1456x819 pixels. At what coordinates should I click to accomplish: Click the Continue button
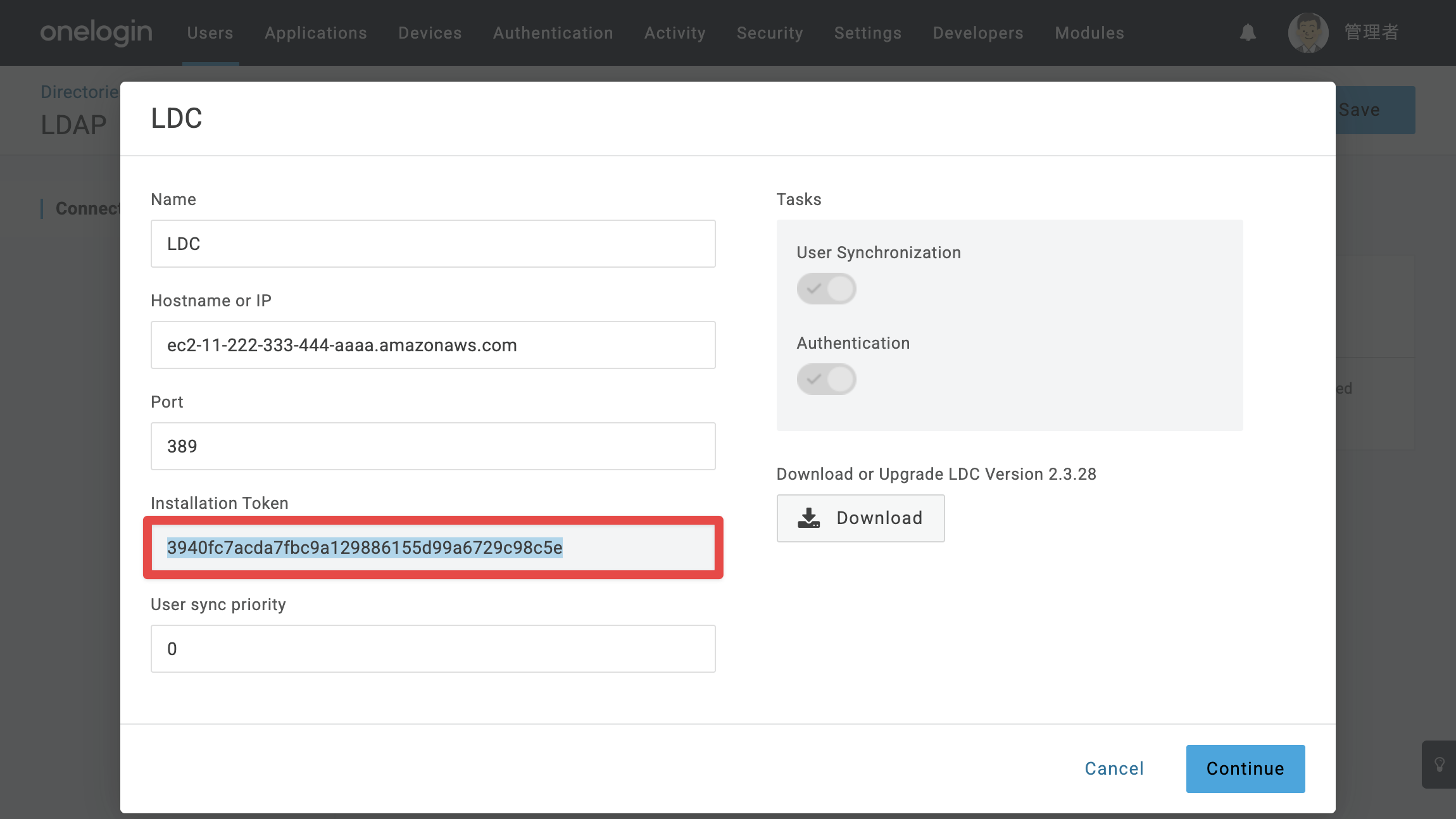point(1245,768)
